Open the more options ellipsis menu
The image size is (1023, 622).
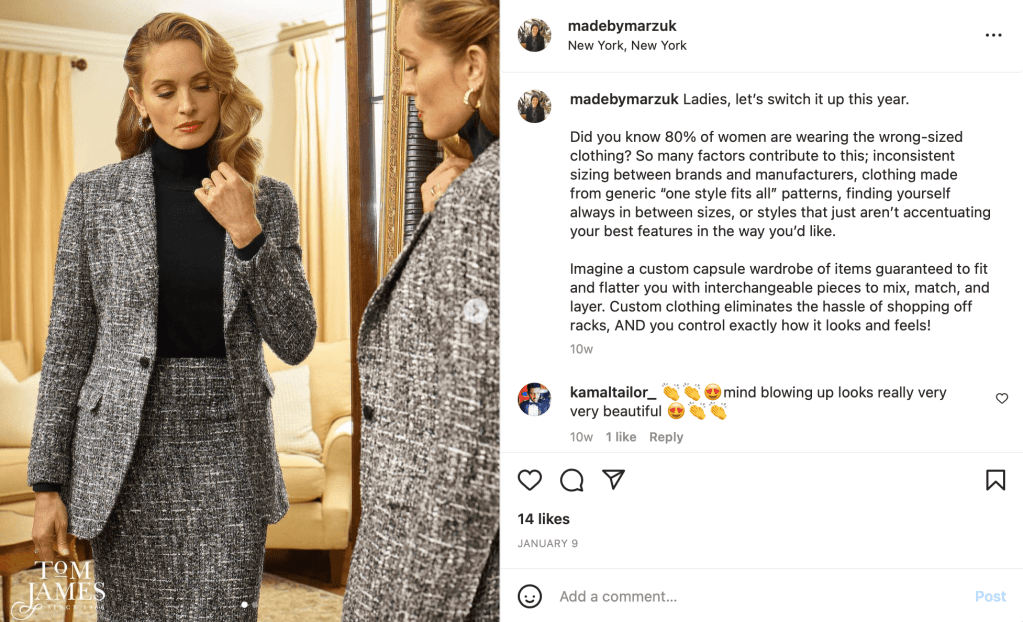click(993, 35)
